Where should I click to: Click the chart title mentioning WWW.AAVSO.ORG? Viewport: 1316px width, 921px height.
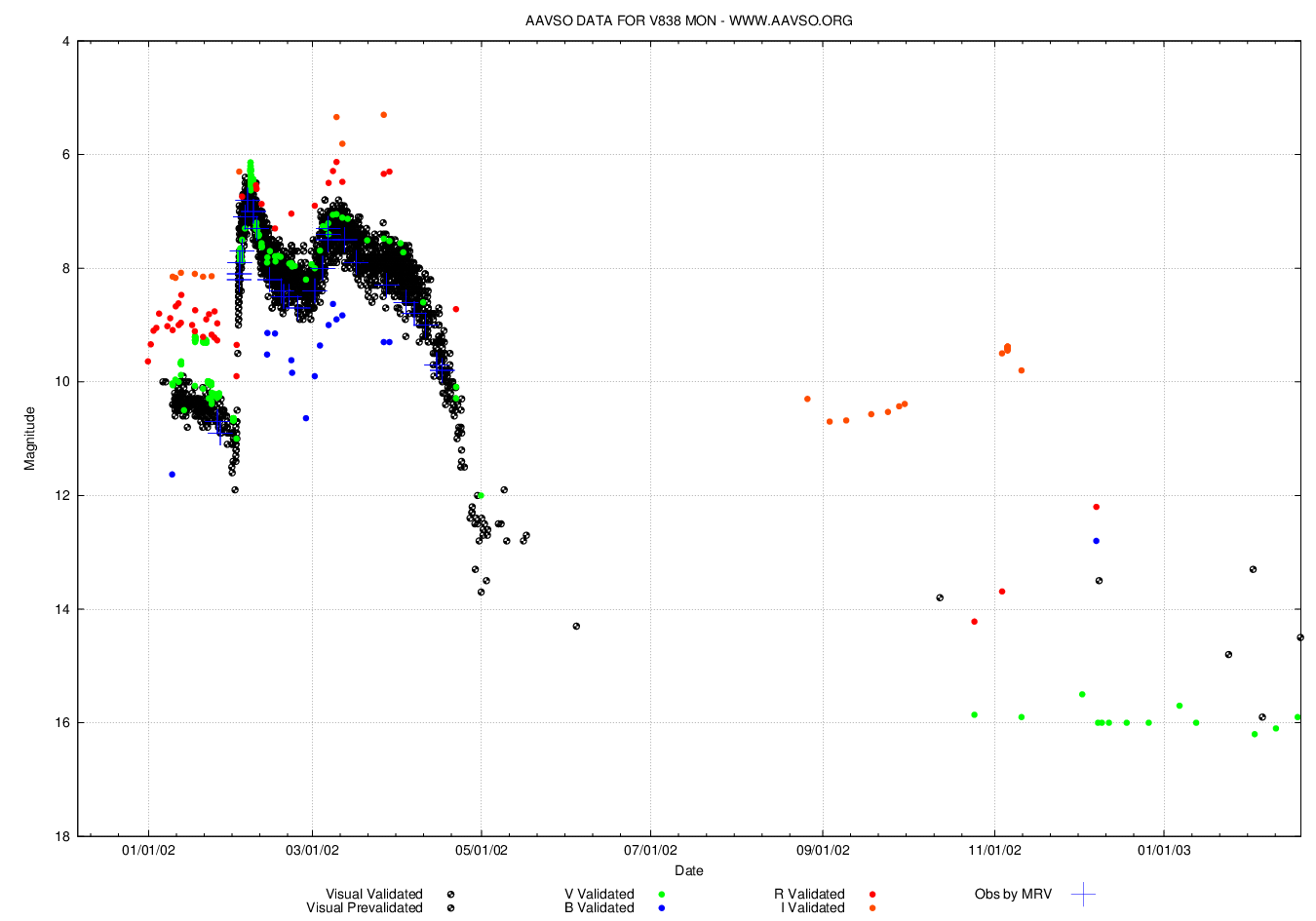pyautogui.click(x=688, y=20)
